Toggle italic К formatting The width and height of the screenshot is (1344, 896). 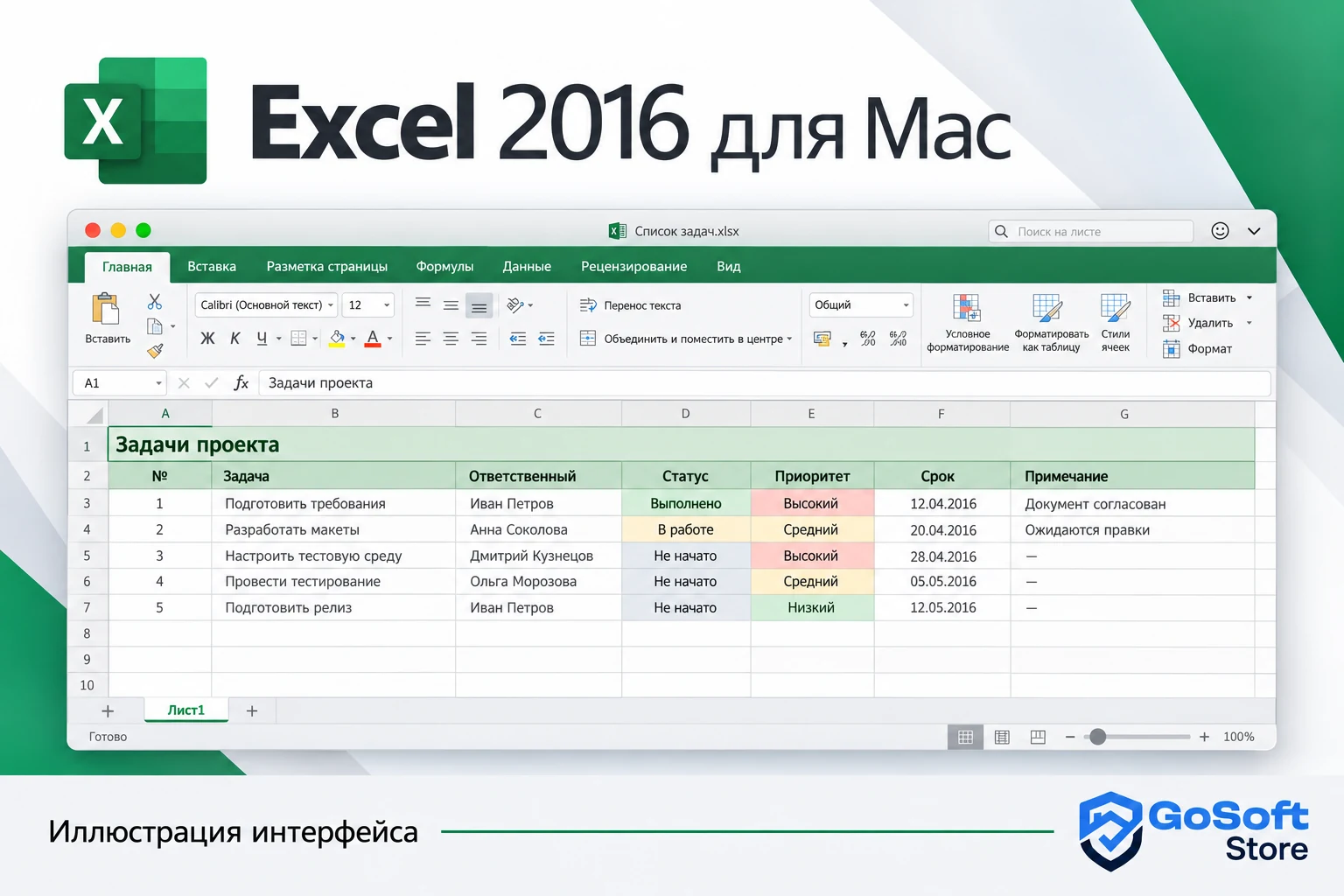tap(234, 339)
